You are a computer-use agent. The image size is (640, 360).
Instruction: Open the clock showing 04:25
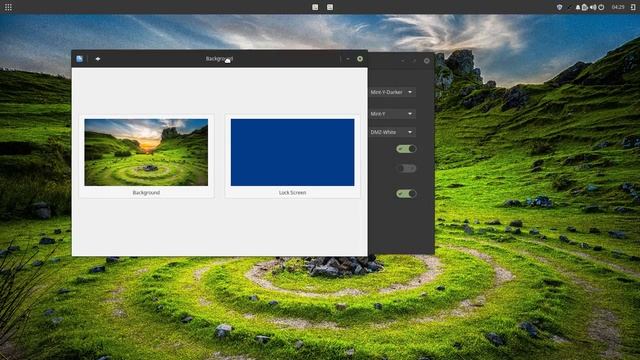tap(618, 7)
